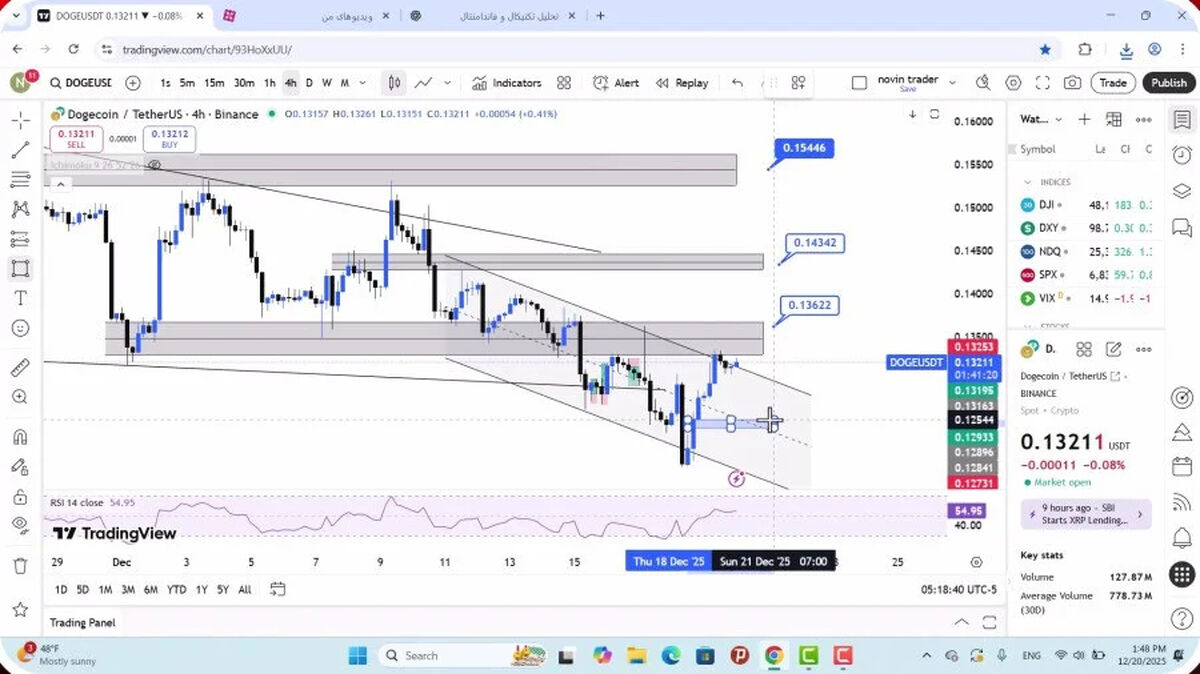Open the Watchlist name dropdown
This screenshot has height=674, width=1200.
click(1041, 119)
